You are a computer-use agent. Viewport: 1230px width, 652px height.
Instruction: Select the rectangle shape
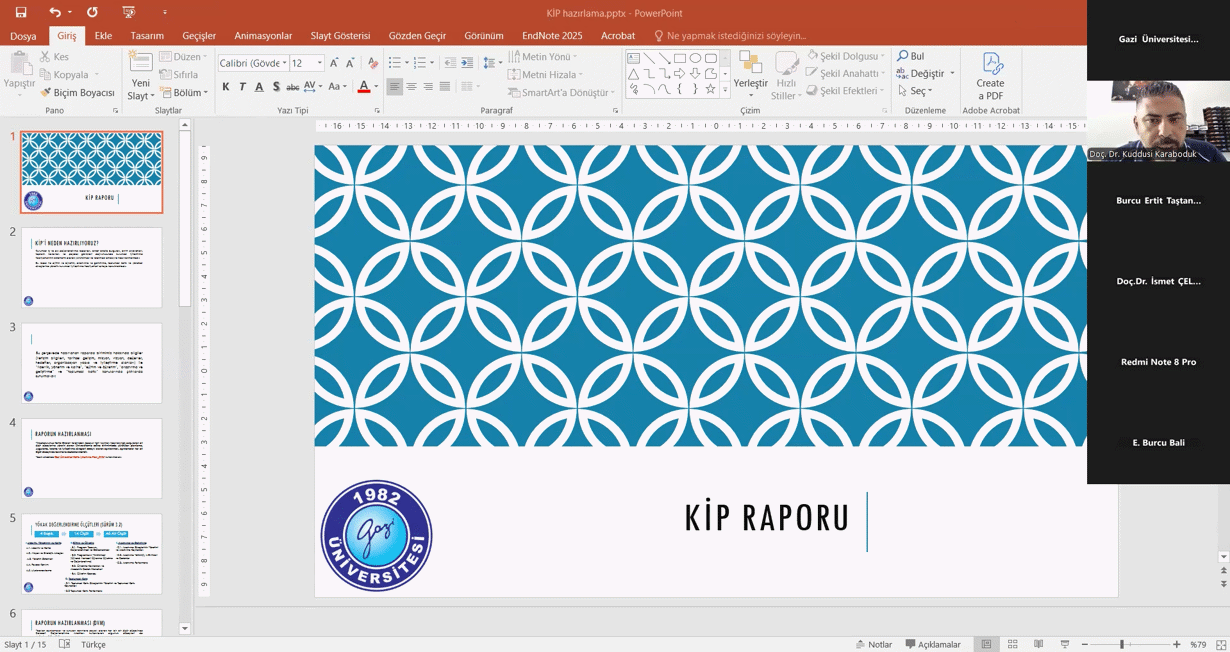[679, 58]
